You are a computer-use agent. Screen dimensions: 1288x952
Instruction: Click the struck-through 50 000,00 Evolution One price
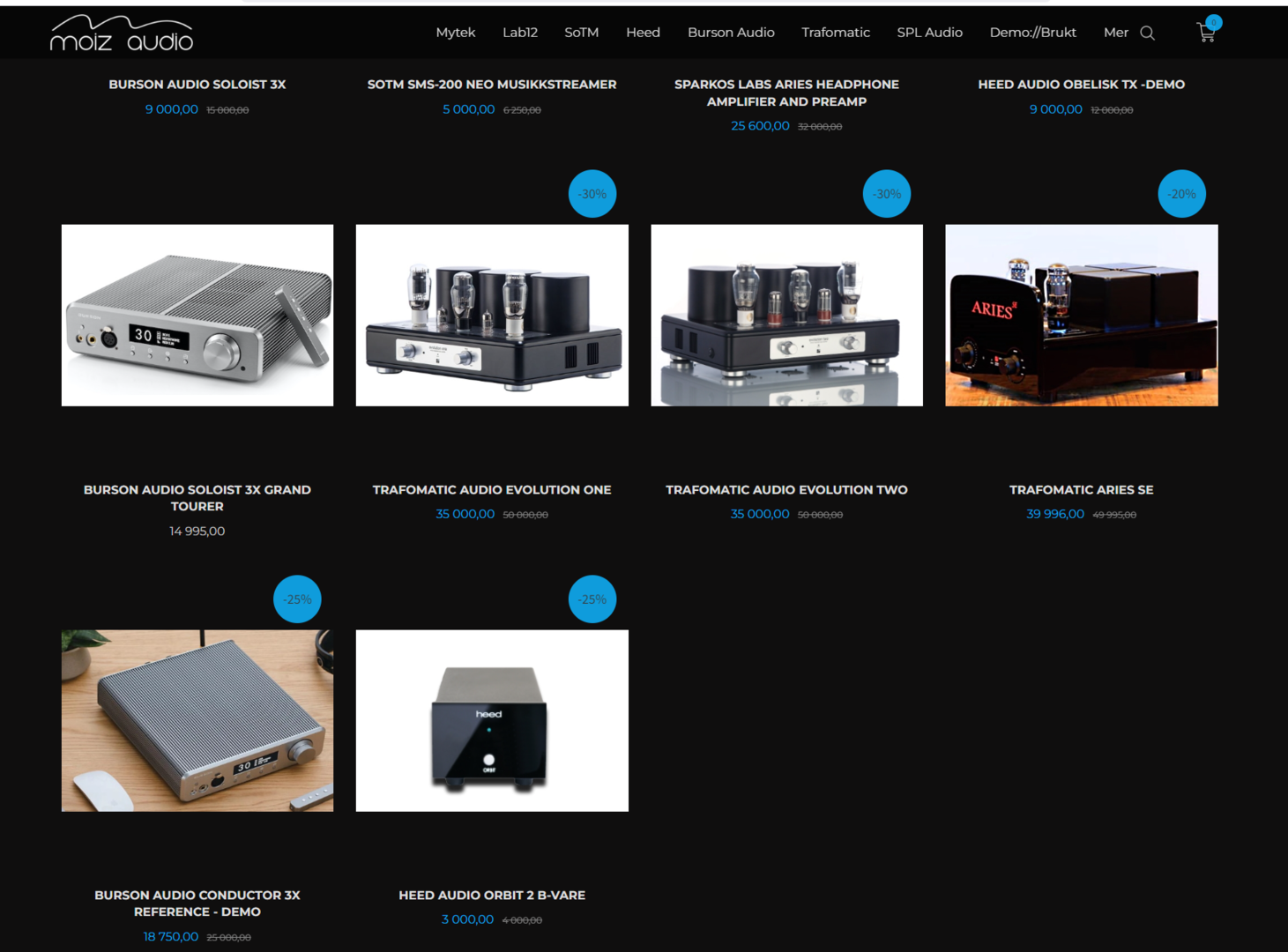pyautogui.click(x=525, y=516)
